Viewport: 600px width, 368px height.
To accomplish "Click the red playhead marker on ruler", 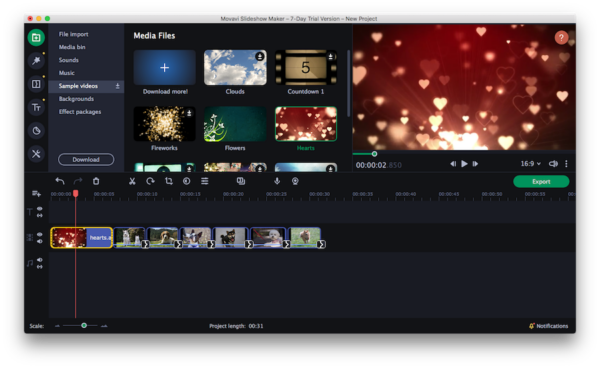I will [76, 194].
